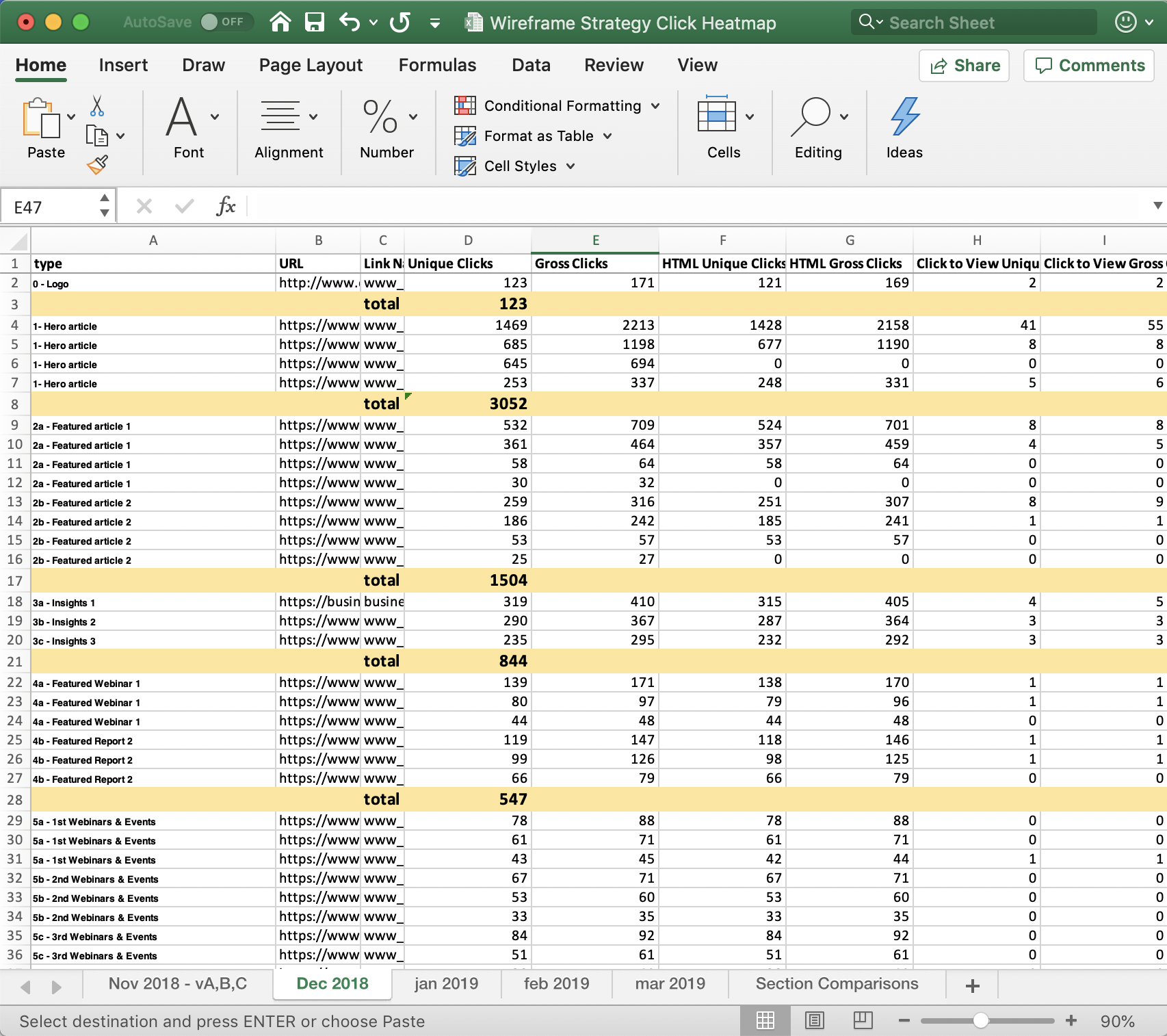
Task: Click the Format Painter brush icon
Action: click(x=97, y=164)
